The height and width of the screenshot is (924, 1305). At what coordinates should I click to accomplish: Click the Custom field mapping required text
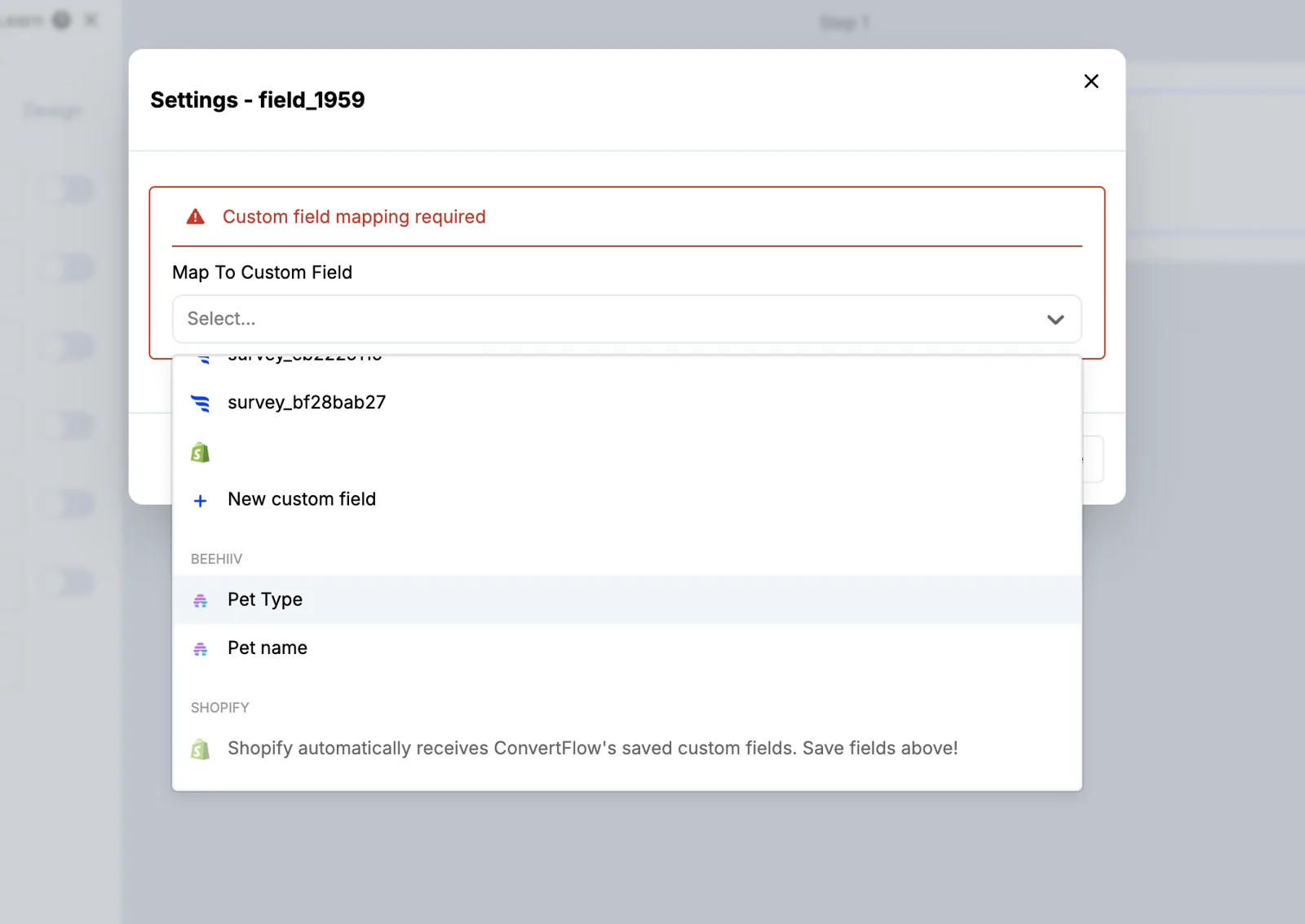tap(354, 217)
